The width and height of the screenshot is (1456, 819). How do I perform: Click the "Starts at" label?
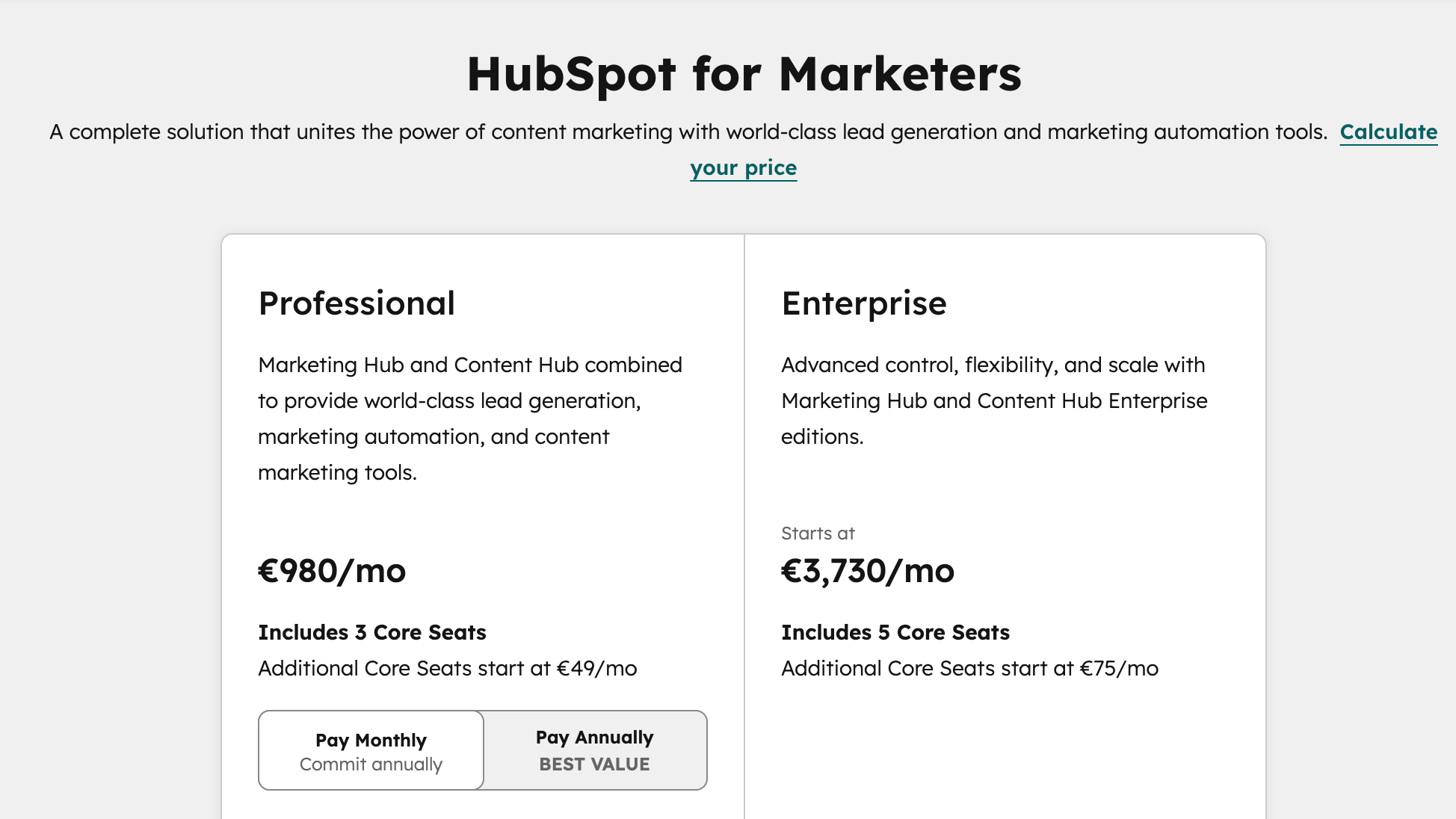pyautogui.click(x=817, y=533)
